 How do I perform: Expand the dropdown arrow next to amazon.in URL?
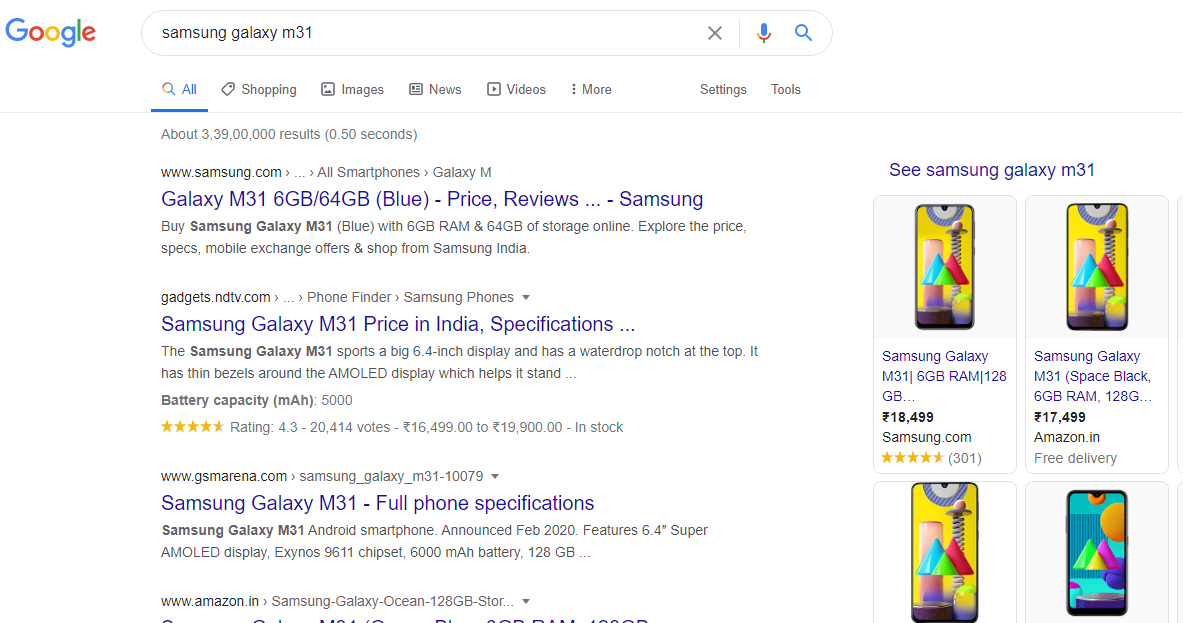pyautogui.click(x=526, y=601)
